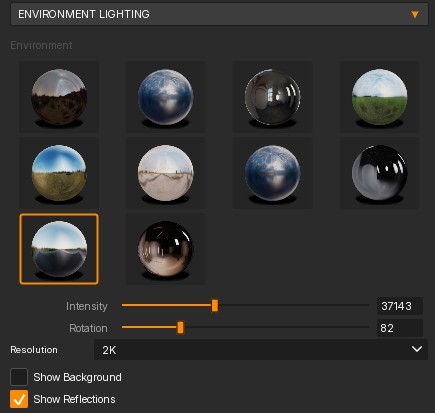
Task: Choose the pale dirt road environment sphere
Action: 165,173
